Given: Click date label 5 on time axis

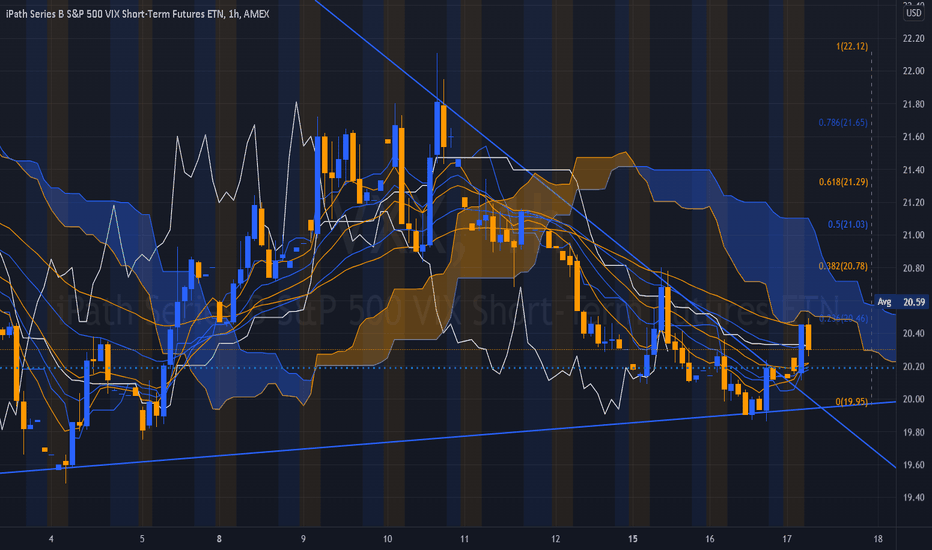Looking at the screenshot, I should 141,539.
